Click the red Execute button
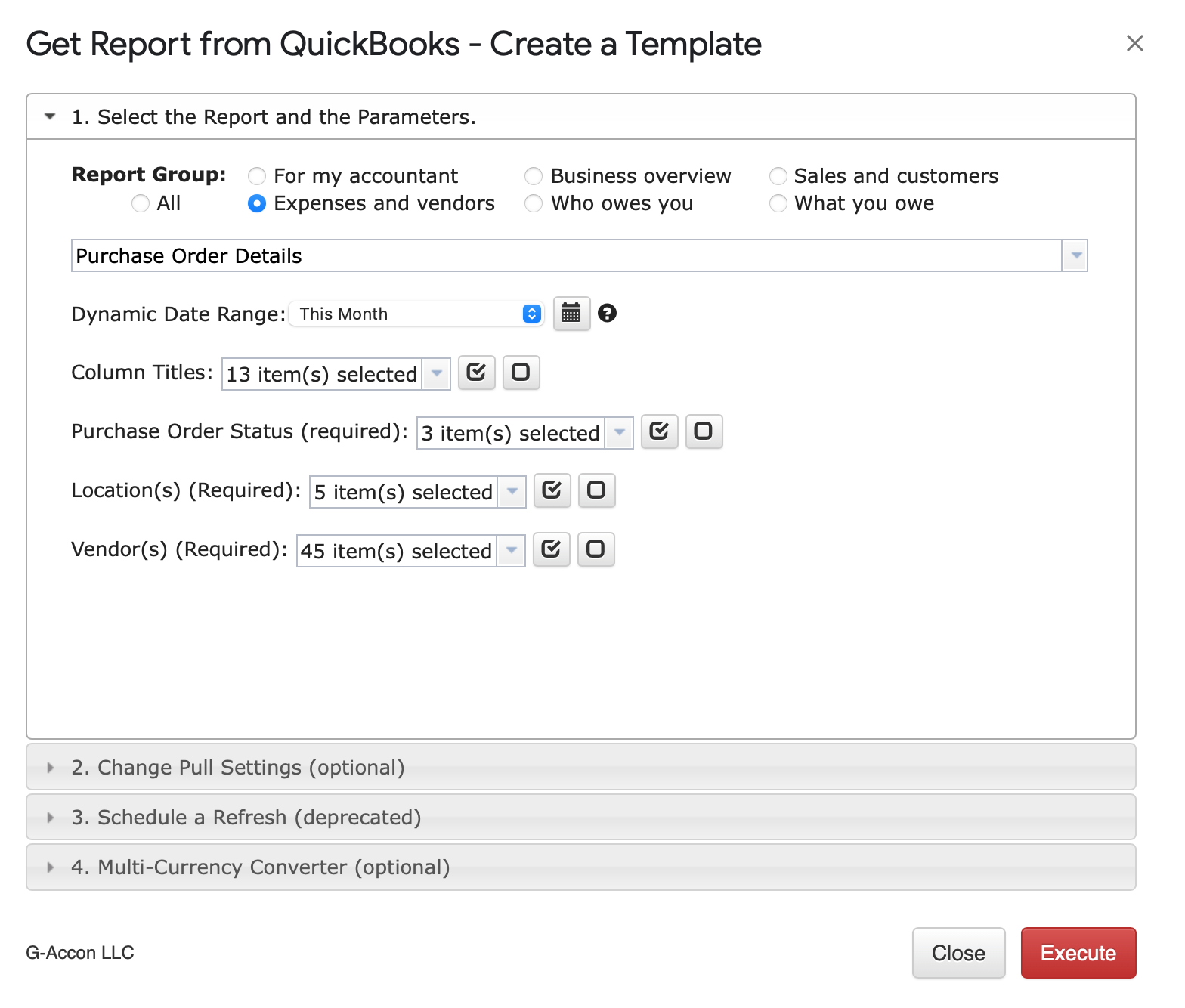 pyautogui.click(x=1078, y=953)
